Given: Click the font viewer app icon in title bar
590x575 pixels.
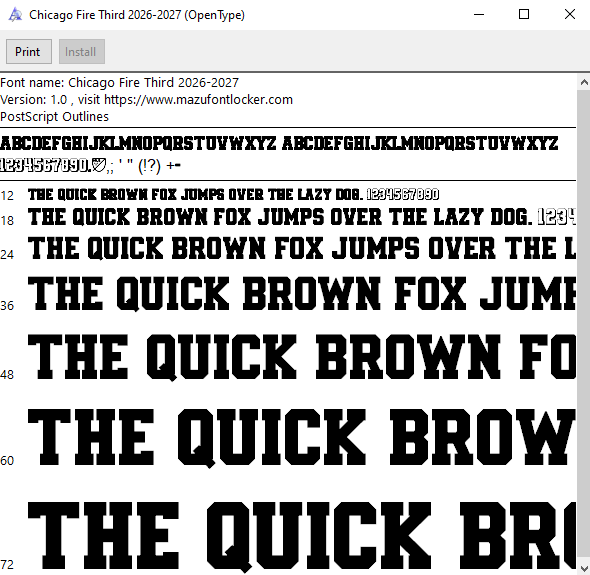Looking at the screenshot, I should [x=15, y=15].
